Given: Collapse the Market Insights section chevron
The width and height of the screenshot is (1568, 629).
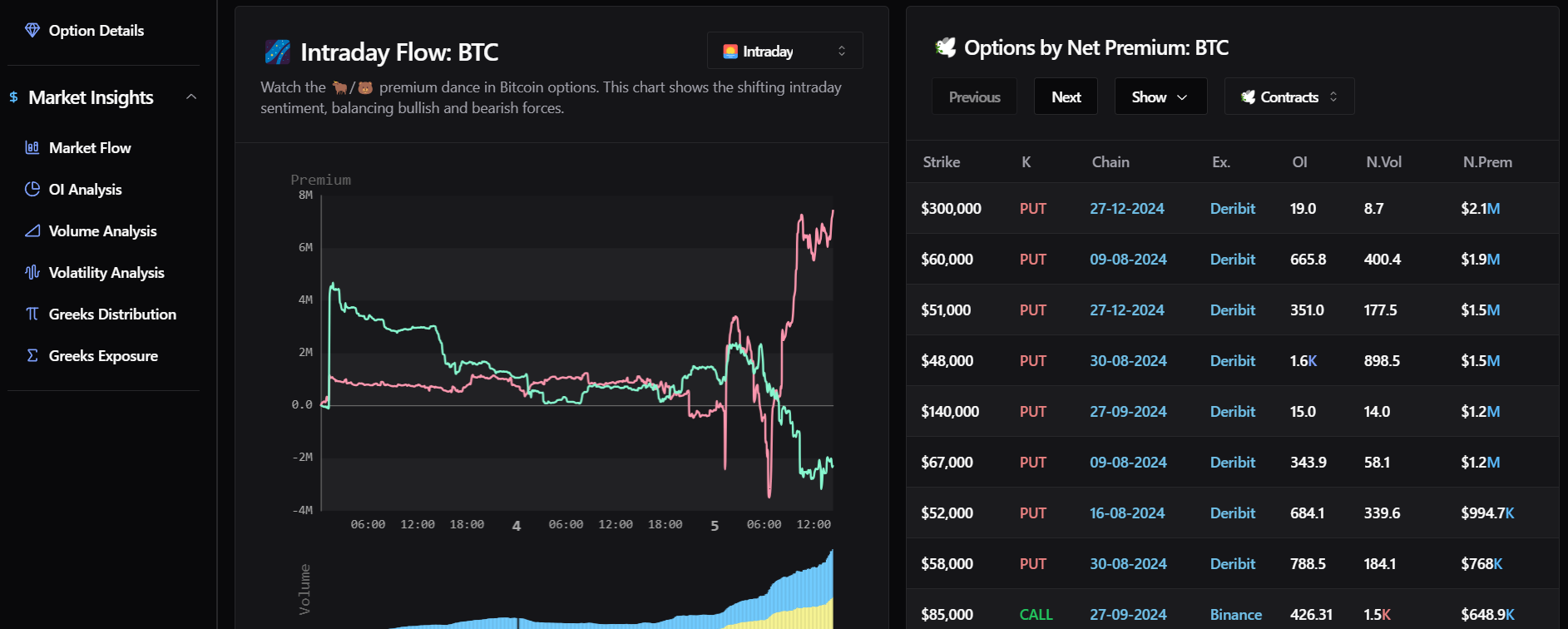Looking at the screenshot, I should coord(191,97).
